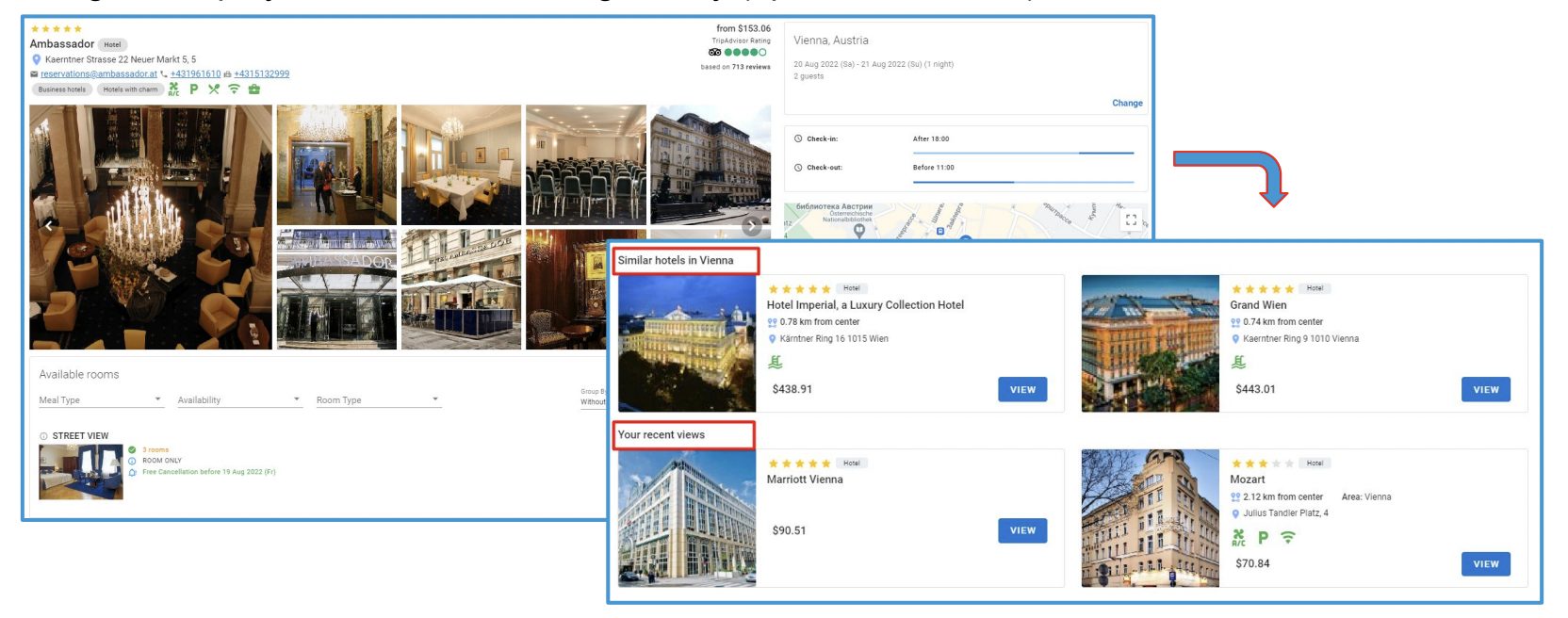Click the green checkmark icon next to 3 rooms

click(x=132, y=449)
